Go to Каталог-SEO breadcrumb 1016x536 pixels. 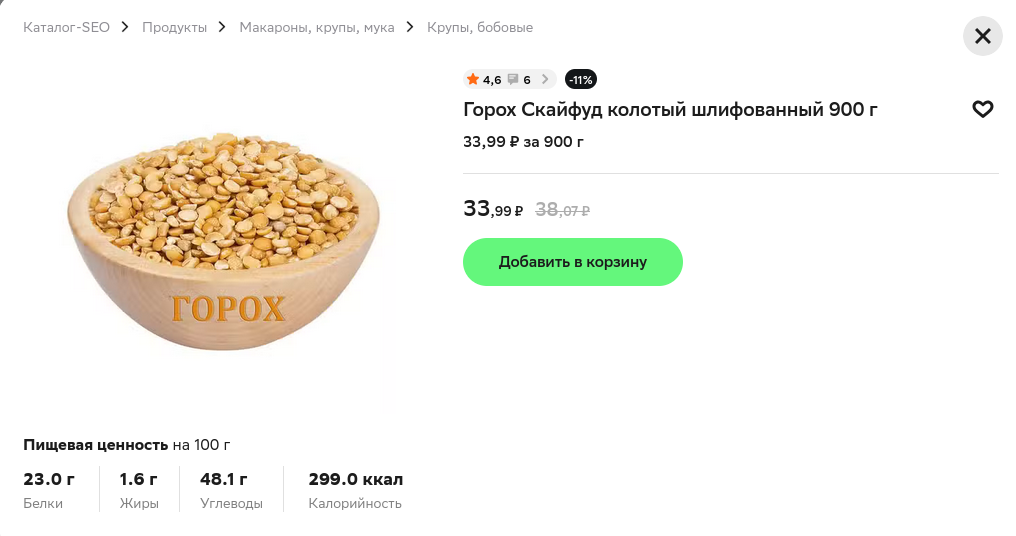tap(66, 27)
